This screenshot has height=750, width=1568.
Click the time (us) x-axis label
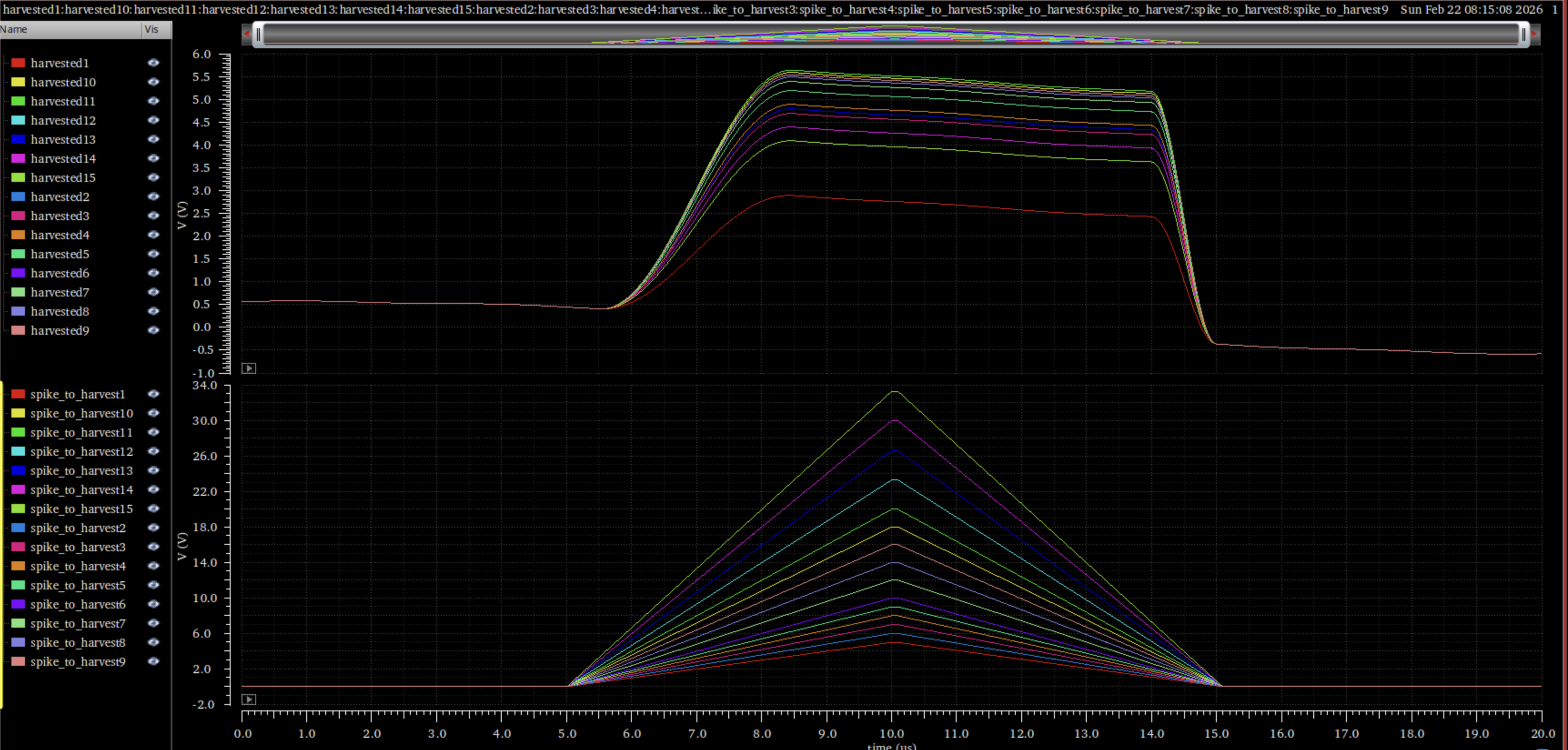point(891,746)
